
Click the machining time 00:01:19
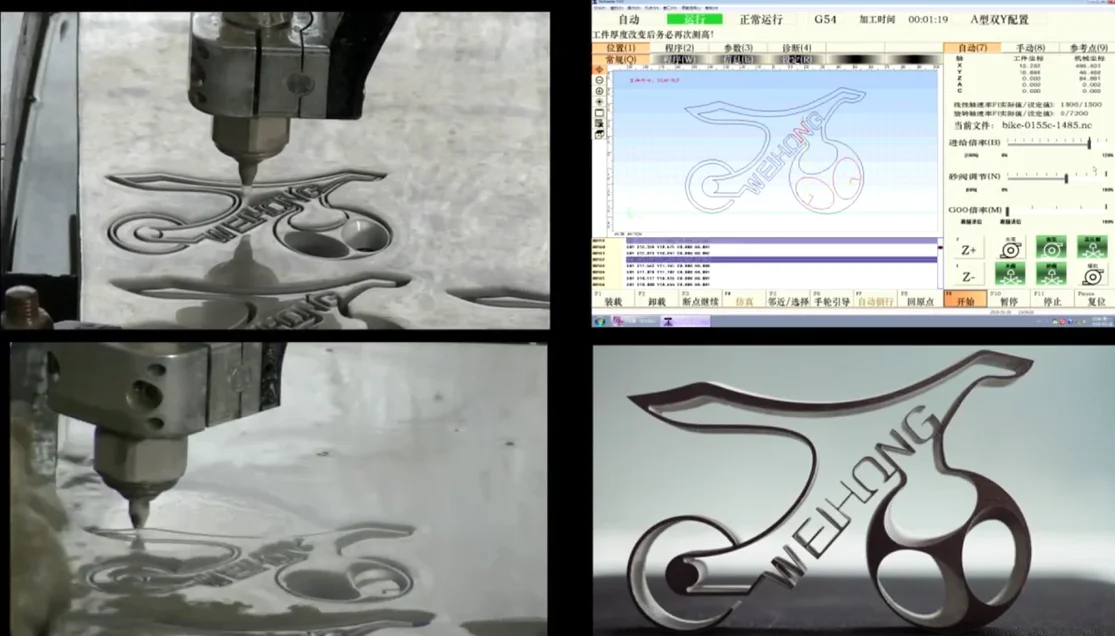[927, 19]
